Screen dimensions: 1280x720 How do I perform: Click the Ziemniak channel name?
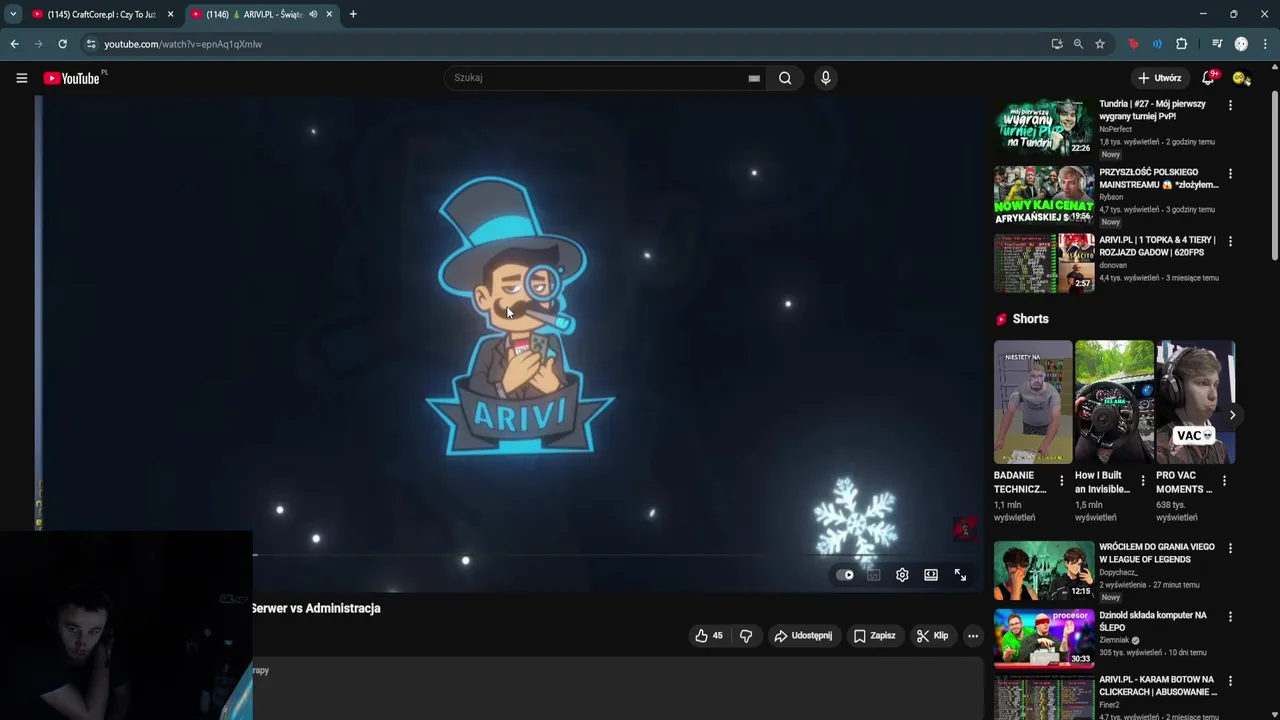pos(1113,640)
